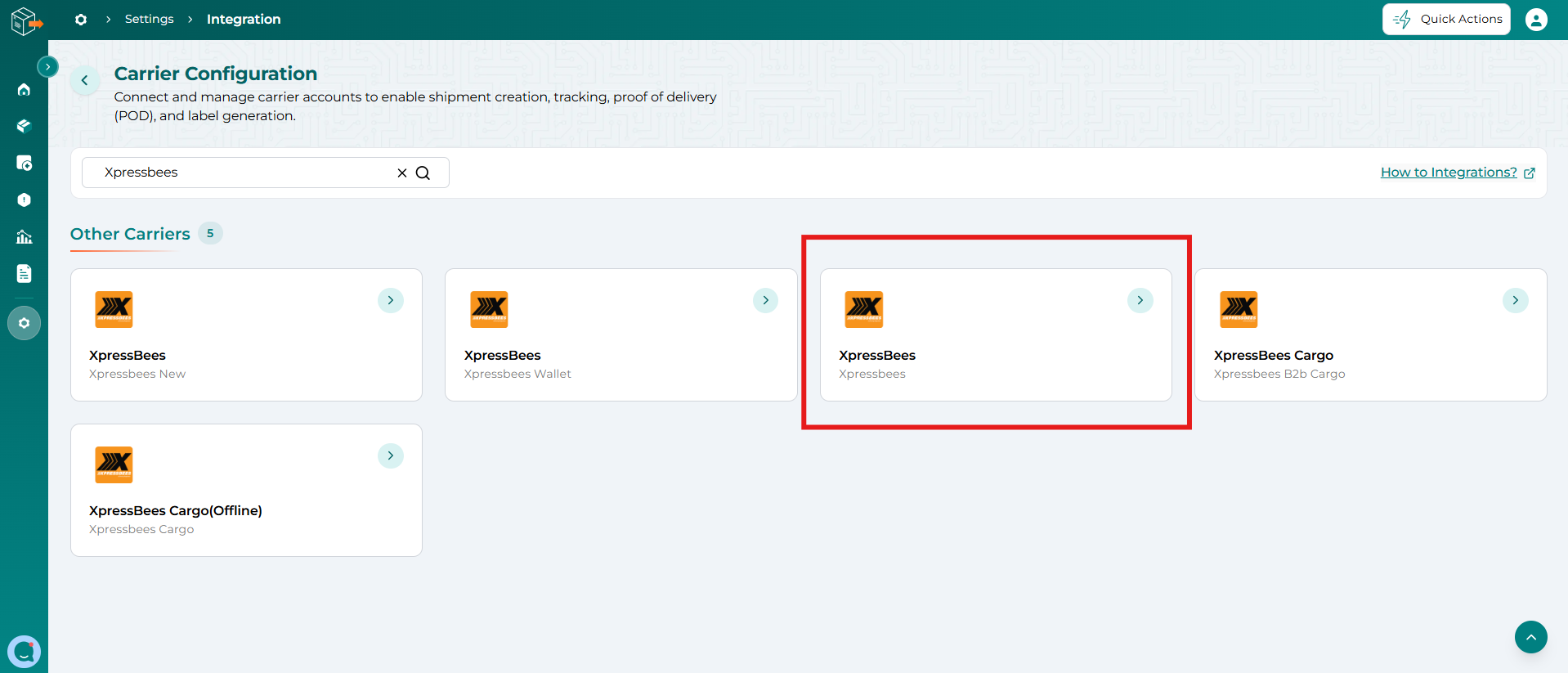
Task: Click the 'Xpressbees New' subtitle text
Action: click(x=137, y=374)
